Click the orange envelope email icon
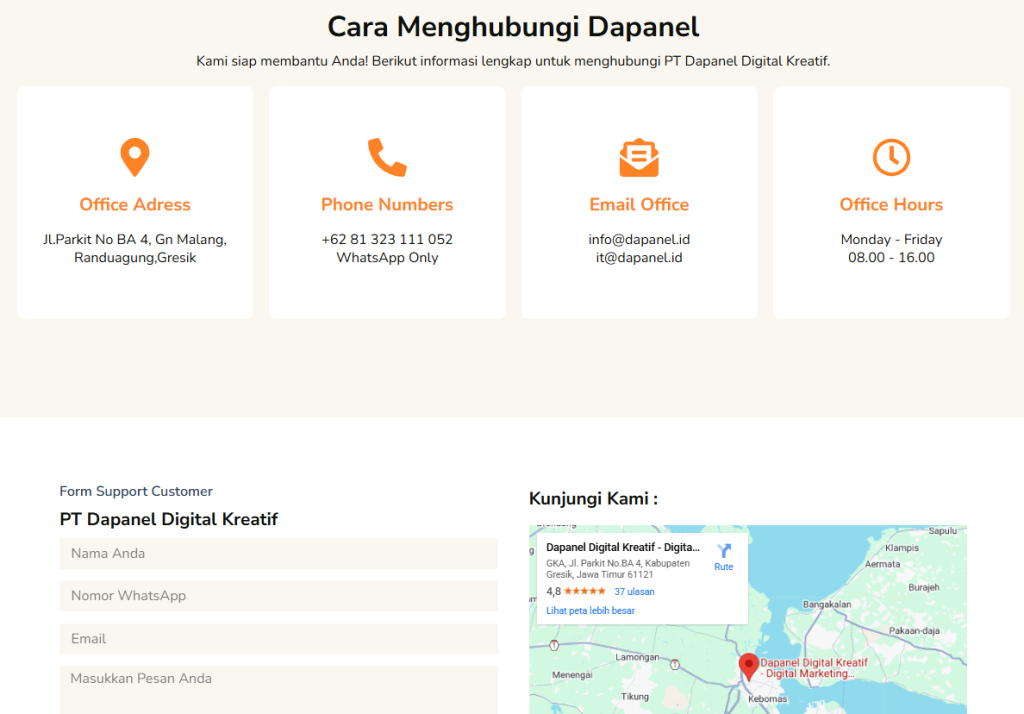Screen dimensions: 1024x714 (639, 157)
